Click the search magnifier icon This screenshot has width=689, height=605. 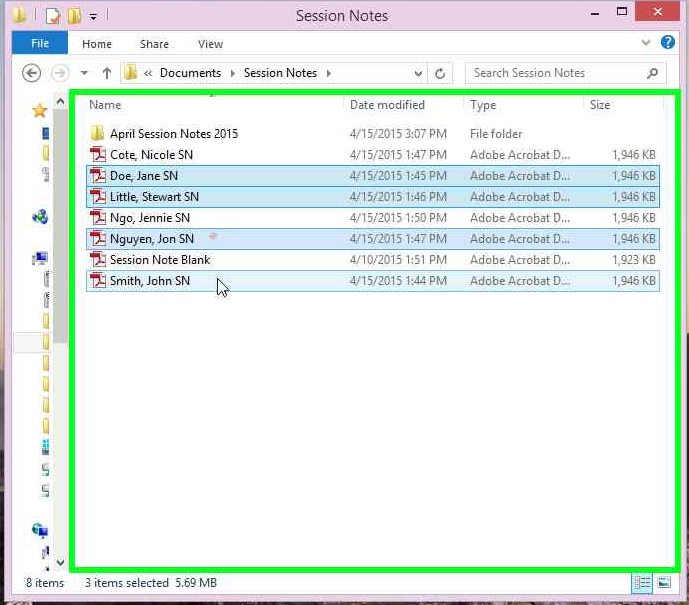(x=653, y=73)
